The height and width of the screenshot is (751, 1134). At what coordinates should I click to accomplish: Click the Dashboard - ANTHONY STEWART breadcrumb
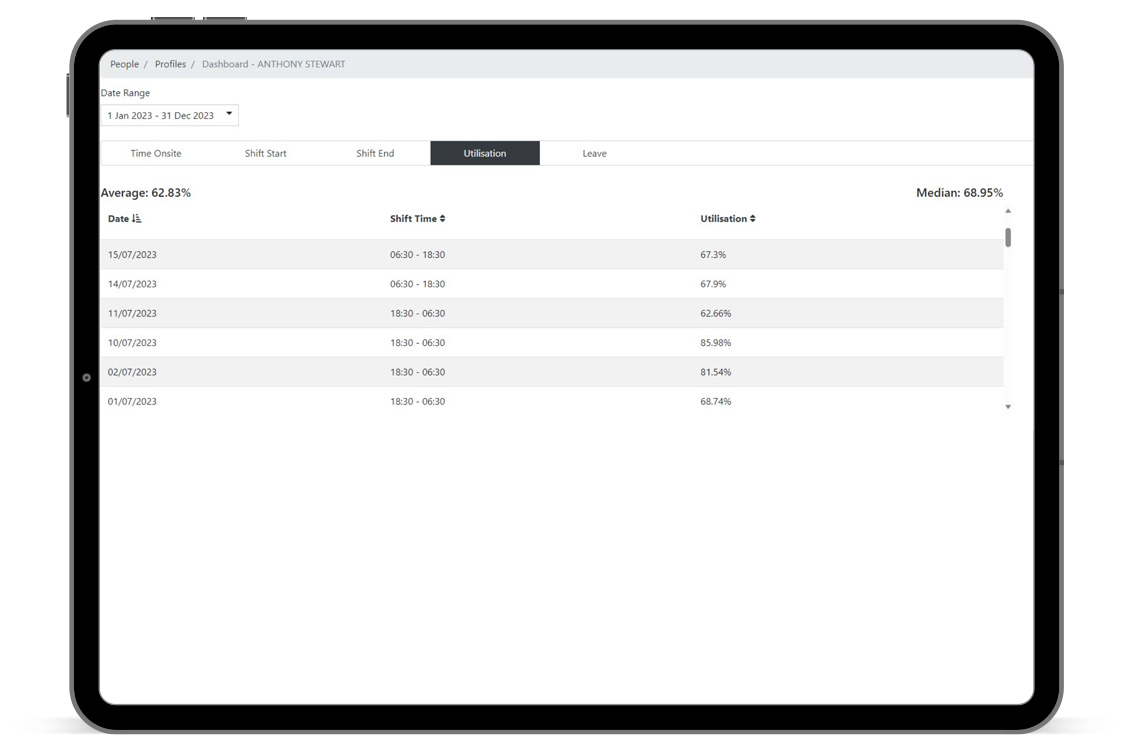tap(273, 64)
